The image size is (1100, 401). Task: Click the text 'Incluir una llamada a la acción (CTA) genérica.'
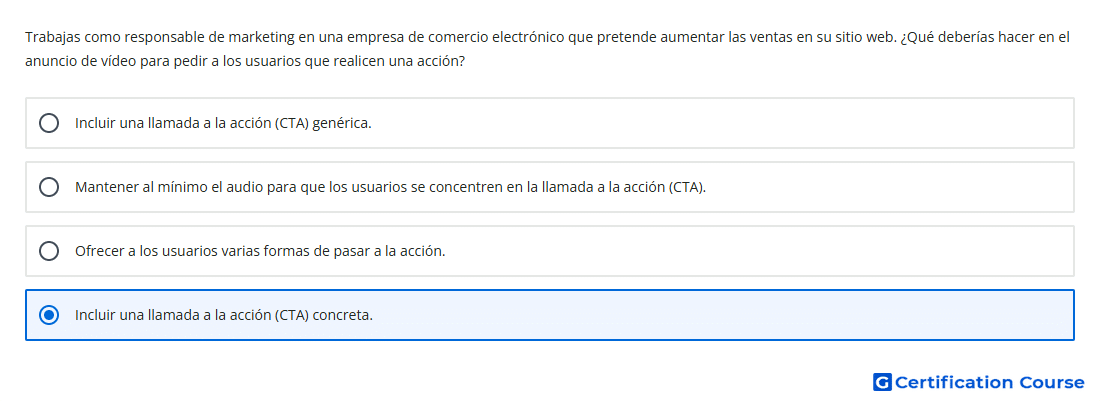(223, 123)
